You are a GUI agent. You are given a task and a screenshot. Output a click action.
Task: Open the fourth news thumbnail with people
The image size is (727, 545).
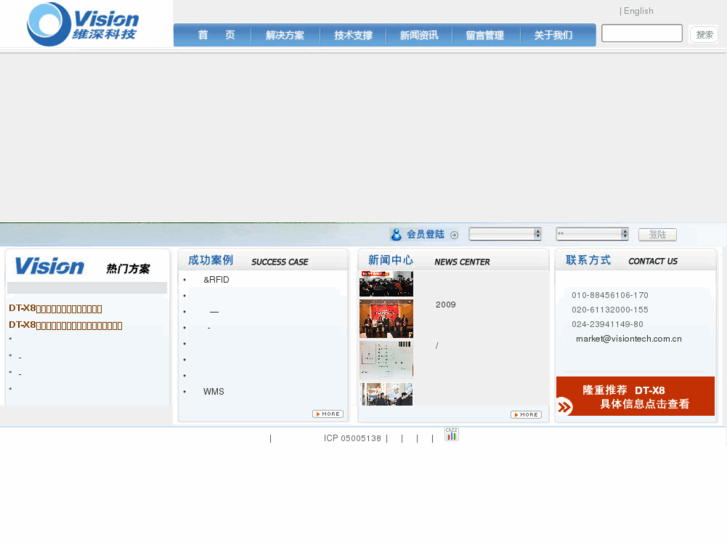tap(387, 394)
